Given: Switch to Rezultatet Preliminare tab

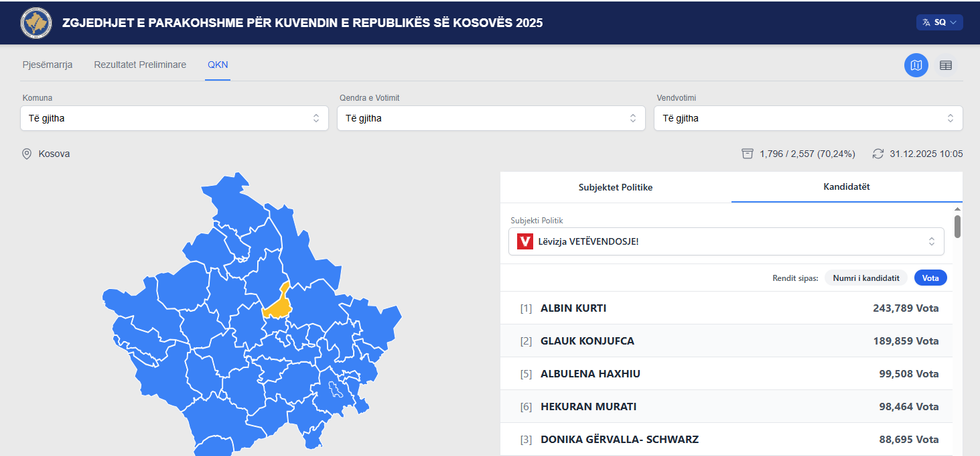Looking at the screenshot, I should tap(140, 65).
